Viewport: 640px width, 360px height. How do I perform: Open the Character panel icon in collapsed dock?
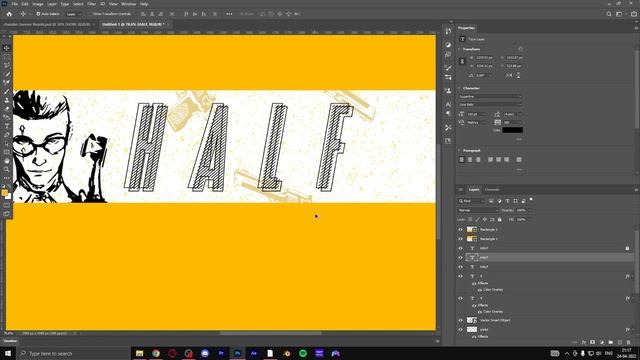coord(448,104)
